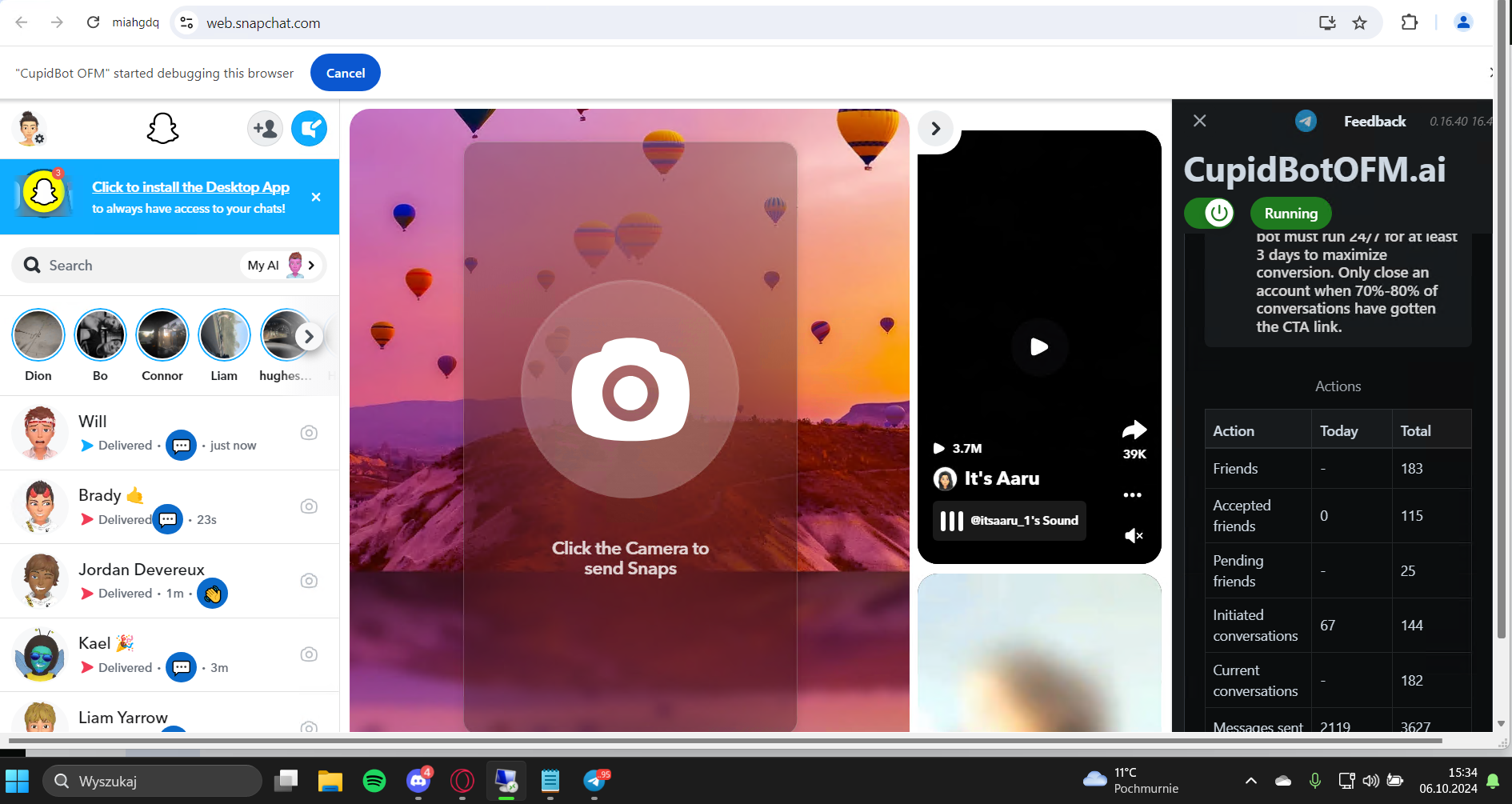Toggle CupidBot power switch off
1512x804 pixels.
click(x=1210, y=214)
